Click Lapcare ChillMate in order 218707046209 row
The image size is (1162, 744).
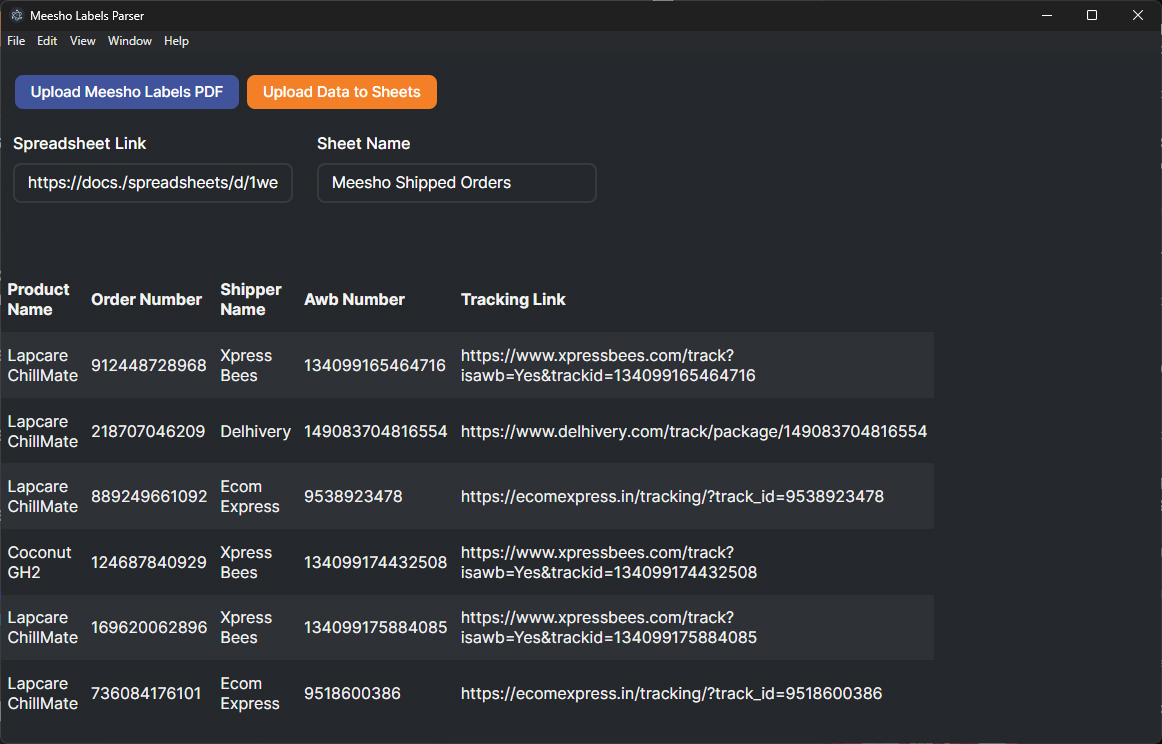tap(42, 431)
